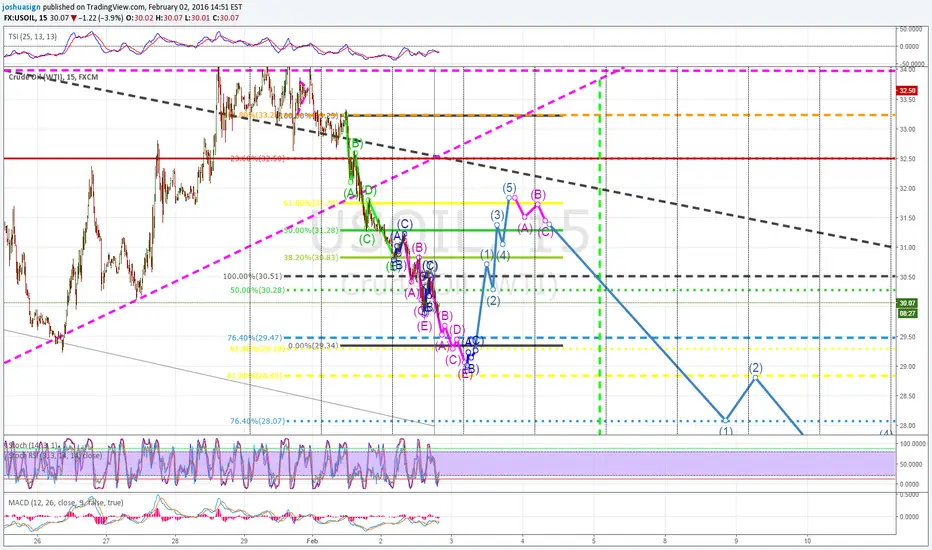Select date 26 on the time axis

pyautogui.click(x=37, y=540)
